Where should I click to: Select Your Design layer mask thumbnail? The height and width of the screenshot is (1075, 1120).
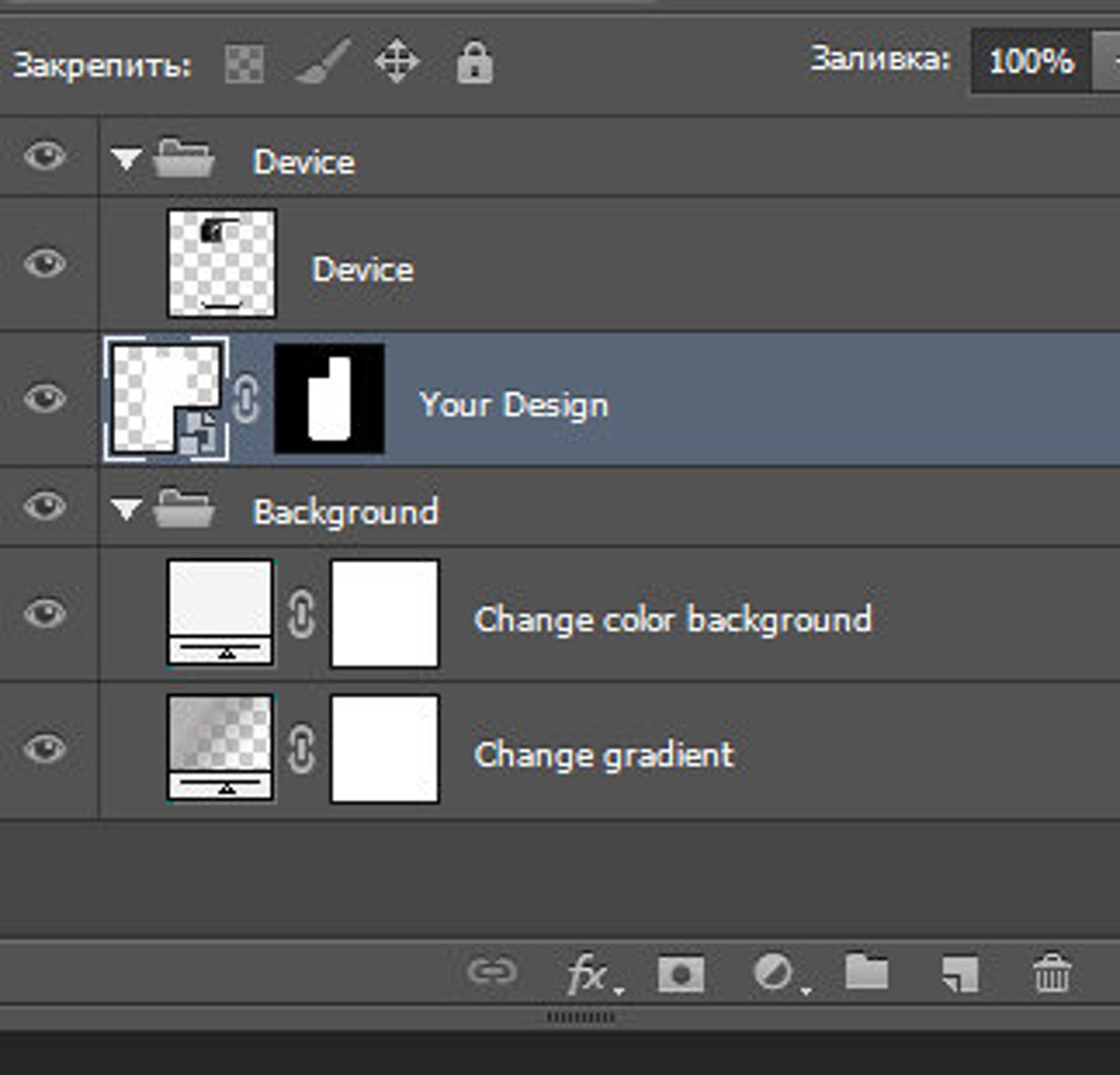(x=329, y=398)
